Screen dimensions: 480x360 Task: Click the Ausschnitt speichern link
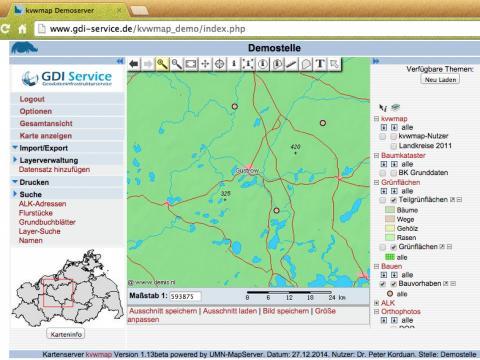(163, 311)
